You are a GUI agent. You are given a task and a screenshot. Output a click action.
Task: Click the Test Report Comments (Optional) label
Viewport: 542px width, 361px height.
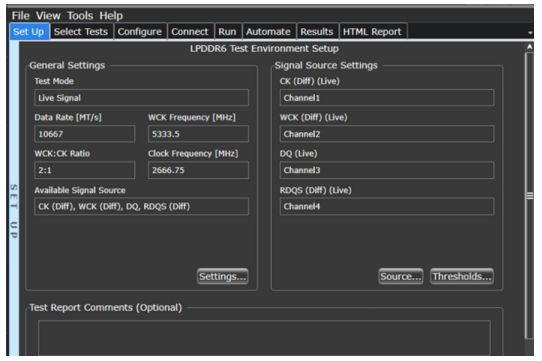105,307
